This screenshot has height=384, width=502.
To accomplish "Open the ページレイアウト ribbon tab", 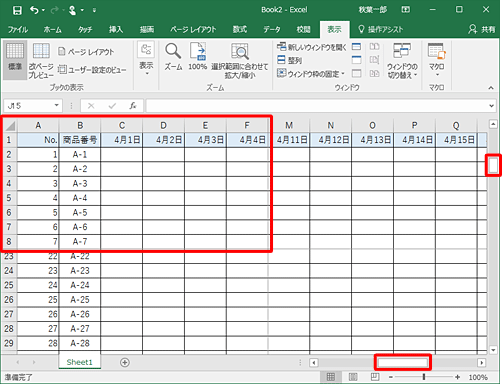I will 193,29.
